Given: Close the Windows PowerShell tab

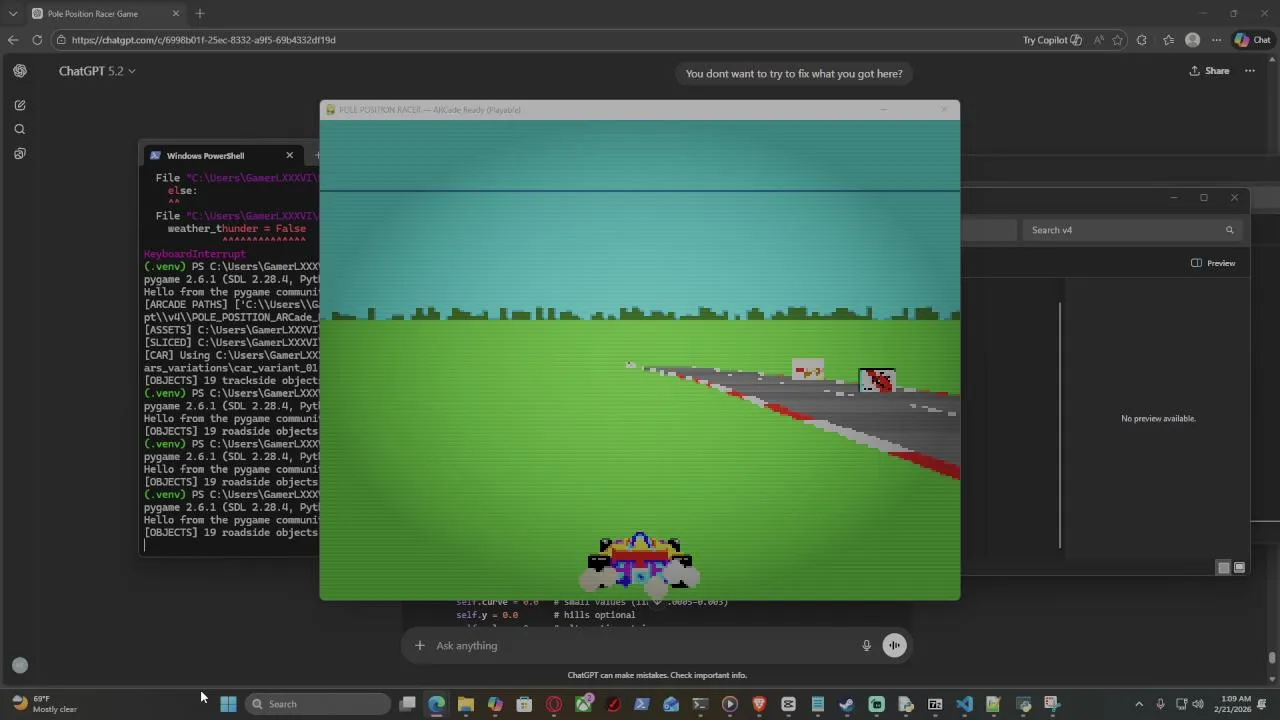Looking at the screenshot, I should tap(290, 155).
